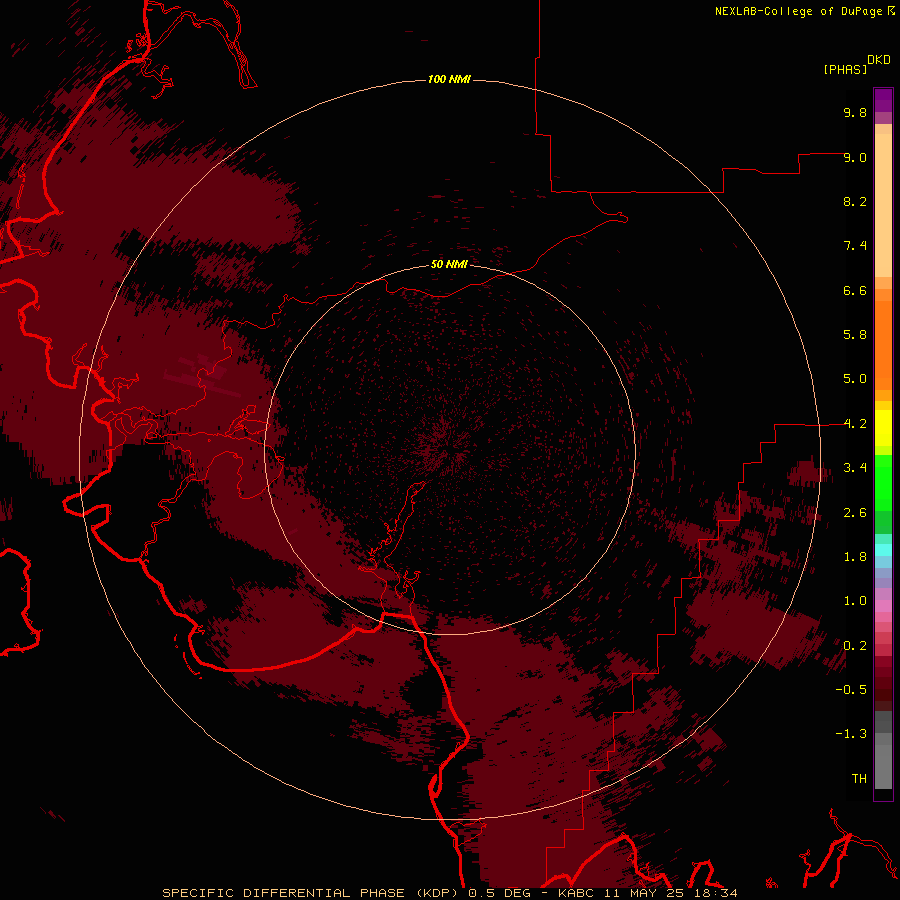900x900 pixels.
Task: Click the bright green color scale segment
Action: click(x=883, y=483)
